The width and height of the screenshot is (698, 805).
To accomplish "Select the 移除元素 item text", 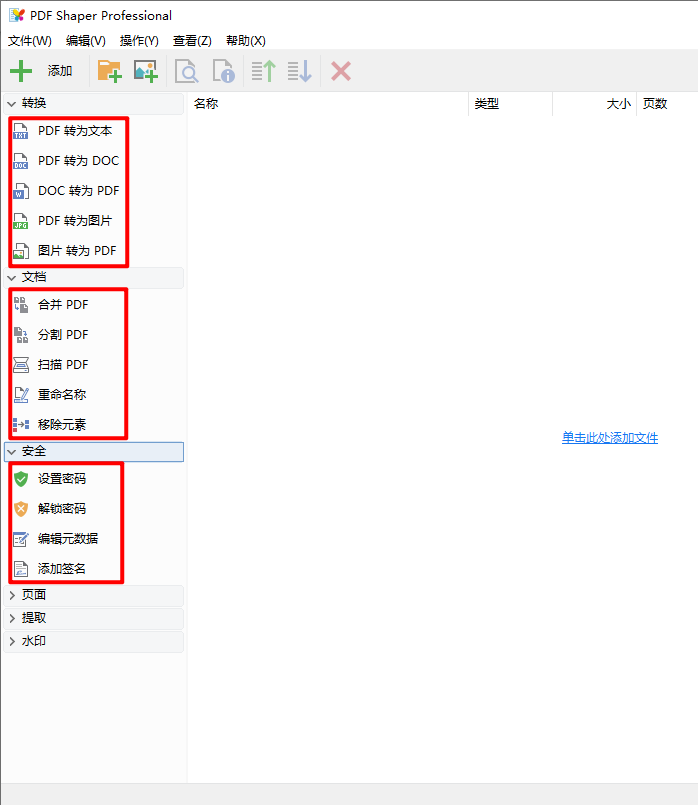I will point(62,425).
